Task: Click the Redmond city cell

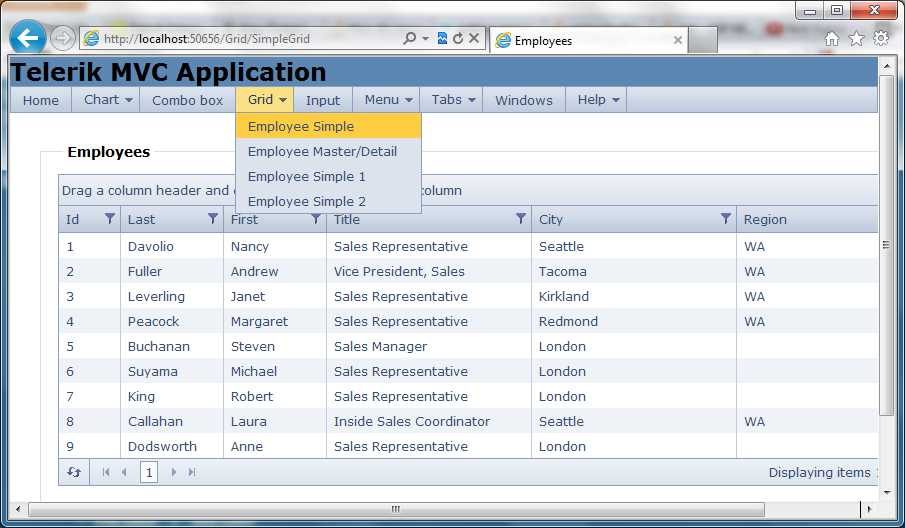Action: 634,321
